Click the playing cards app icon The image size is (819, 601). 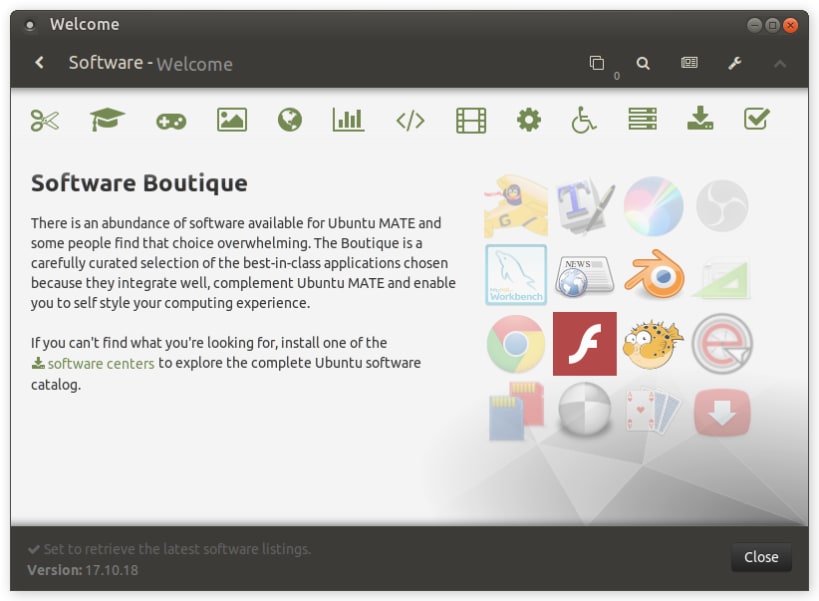(653, 411)
